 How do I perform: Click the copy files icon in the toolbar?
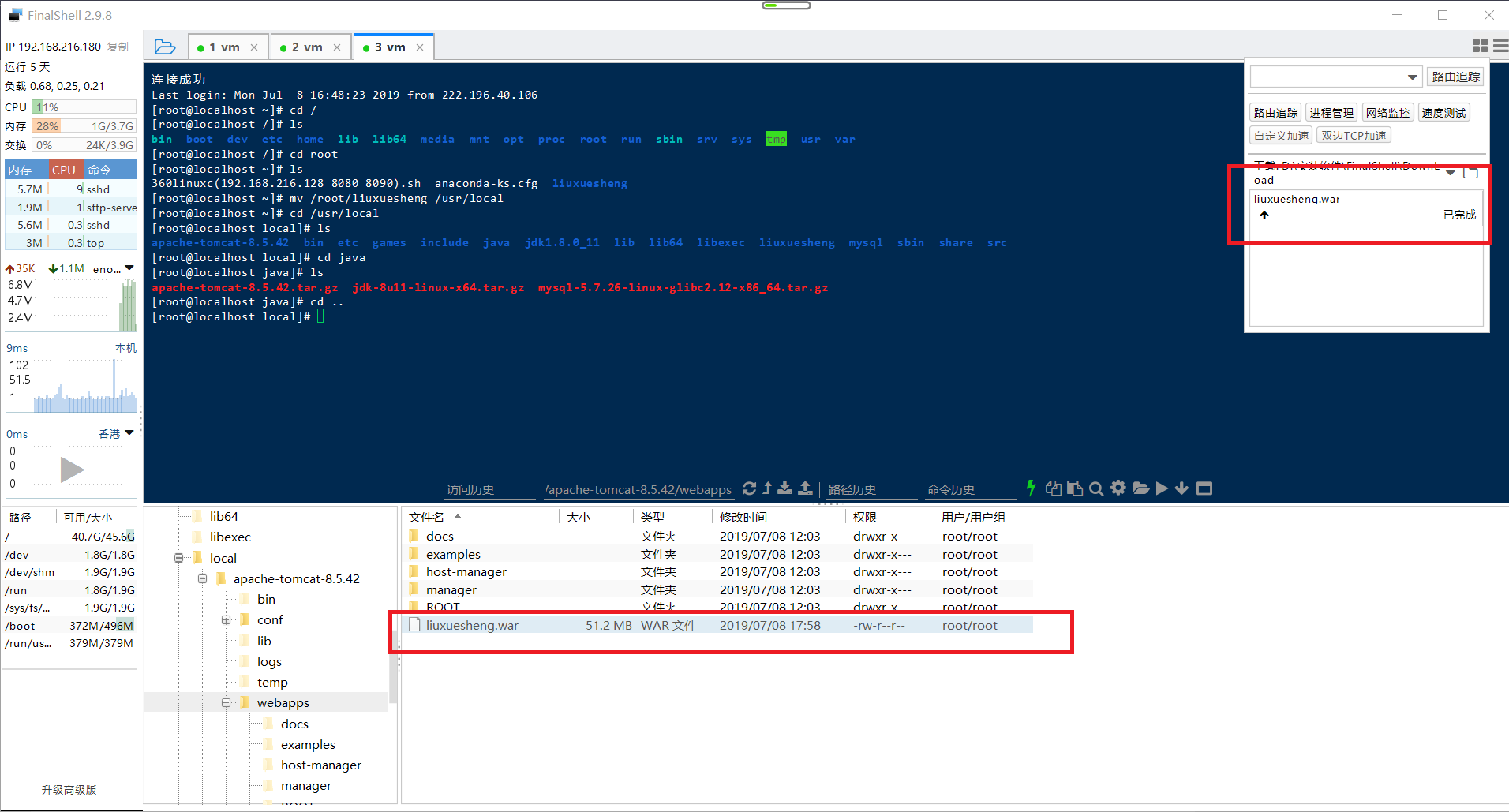click(x=1053, y=488)
